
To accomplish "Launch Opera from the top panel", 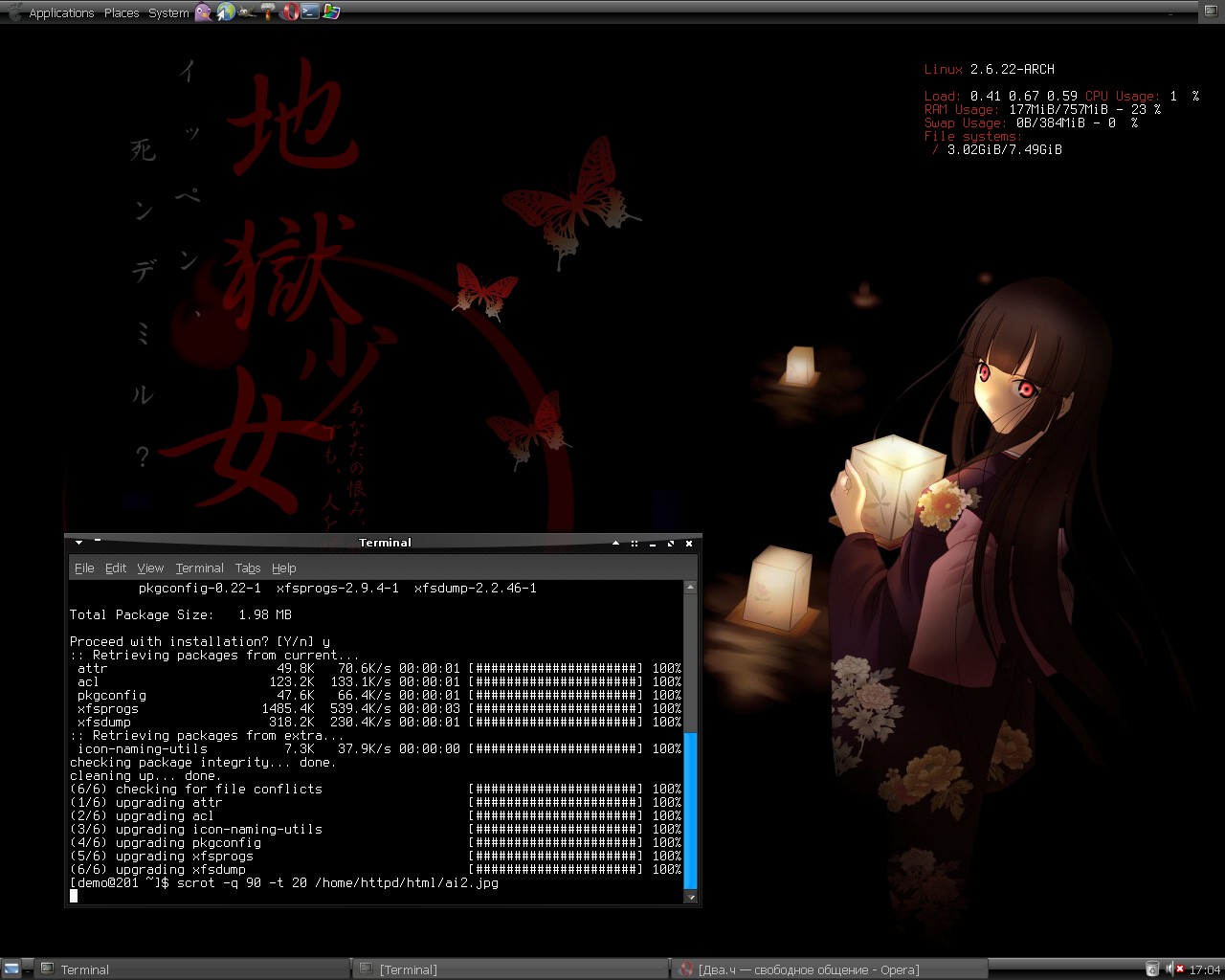I will tap(289, 12).
